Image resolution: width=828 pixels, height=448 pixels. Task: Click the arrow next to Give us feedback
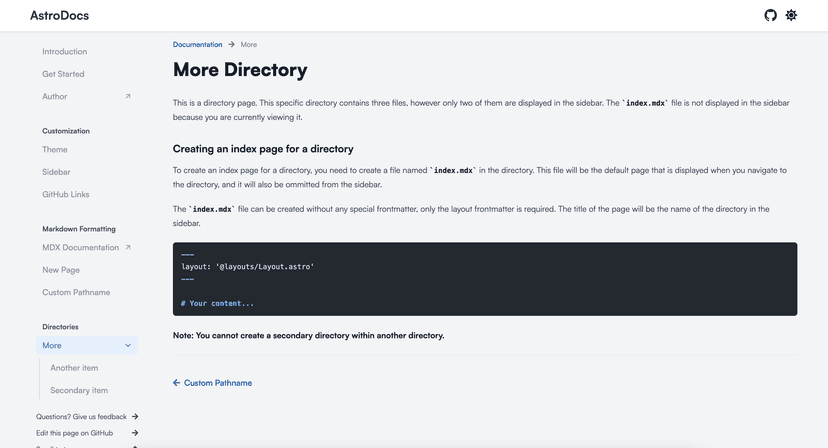coord(135,417)
